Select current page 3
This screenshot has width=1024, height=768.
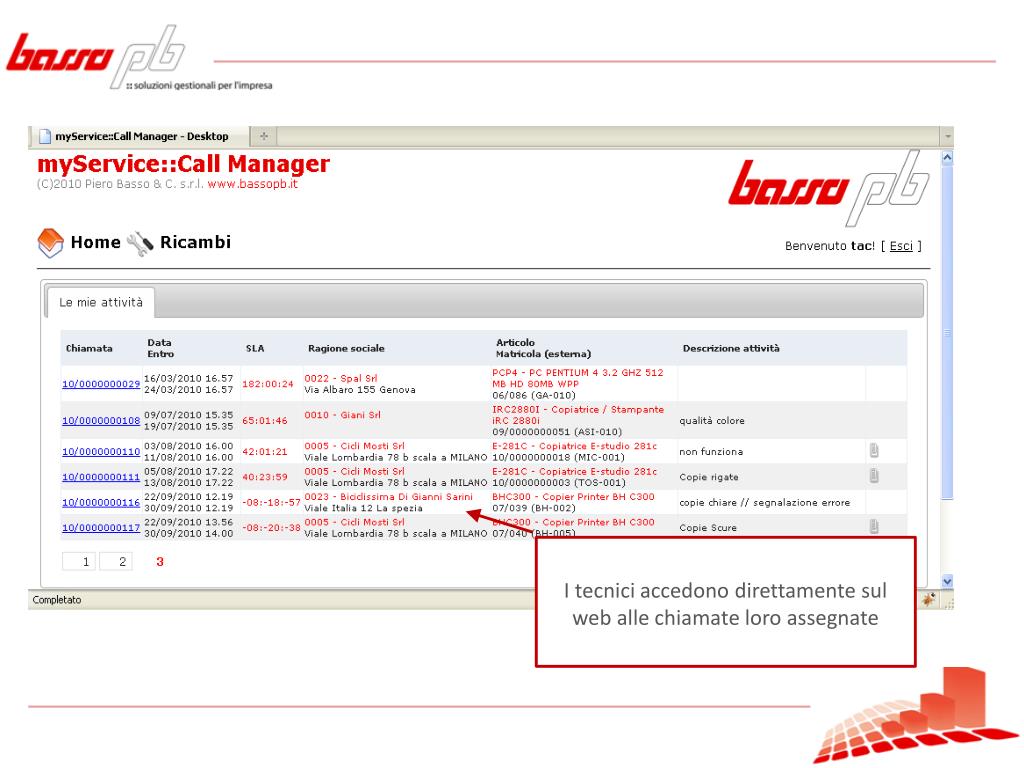[x=160, y=562]
